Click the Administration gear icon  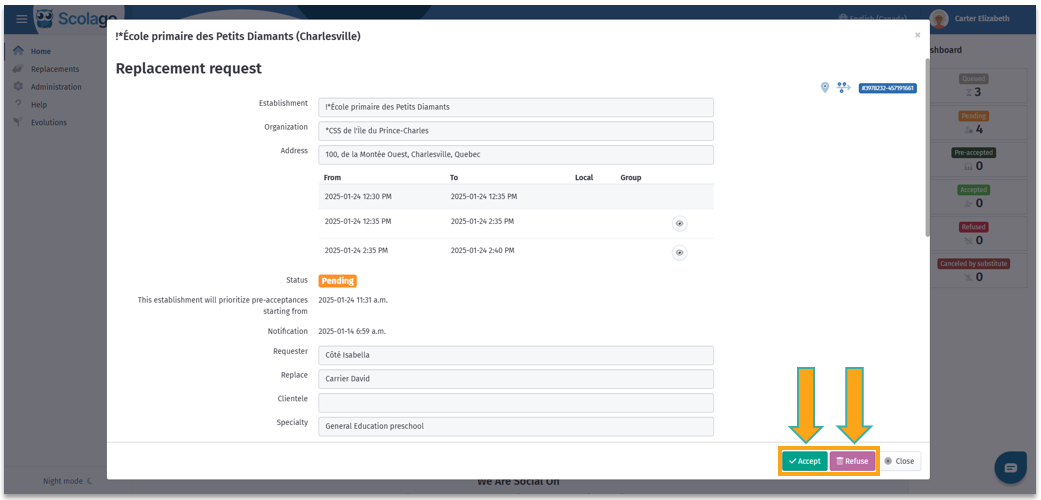(x=19, y=87)
